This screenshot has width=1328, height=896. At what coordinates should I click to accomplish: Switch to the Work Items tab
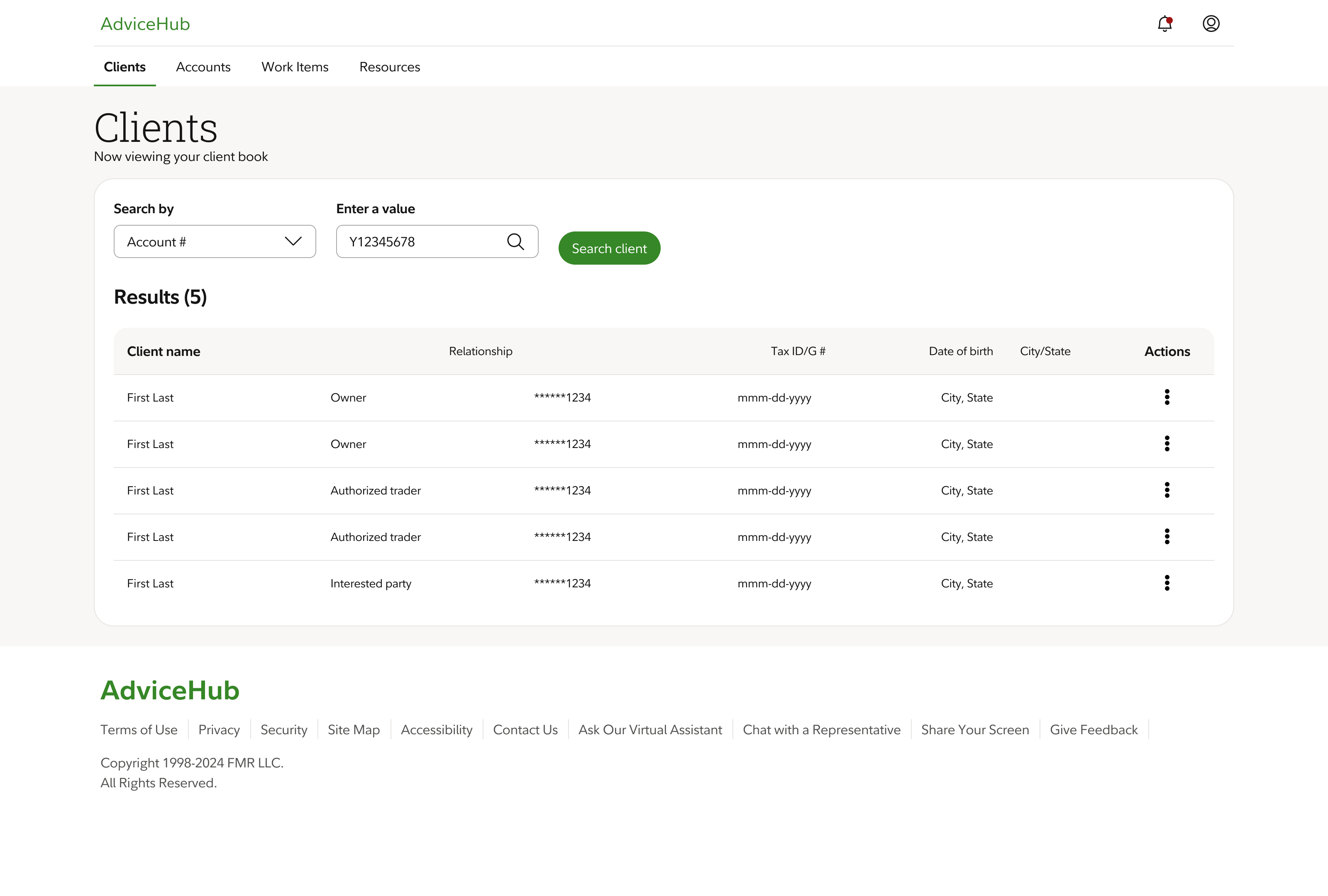[x=295, y=67]
